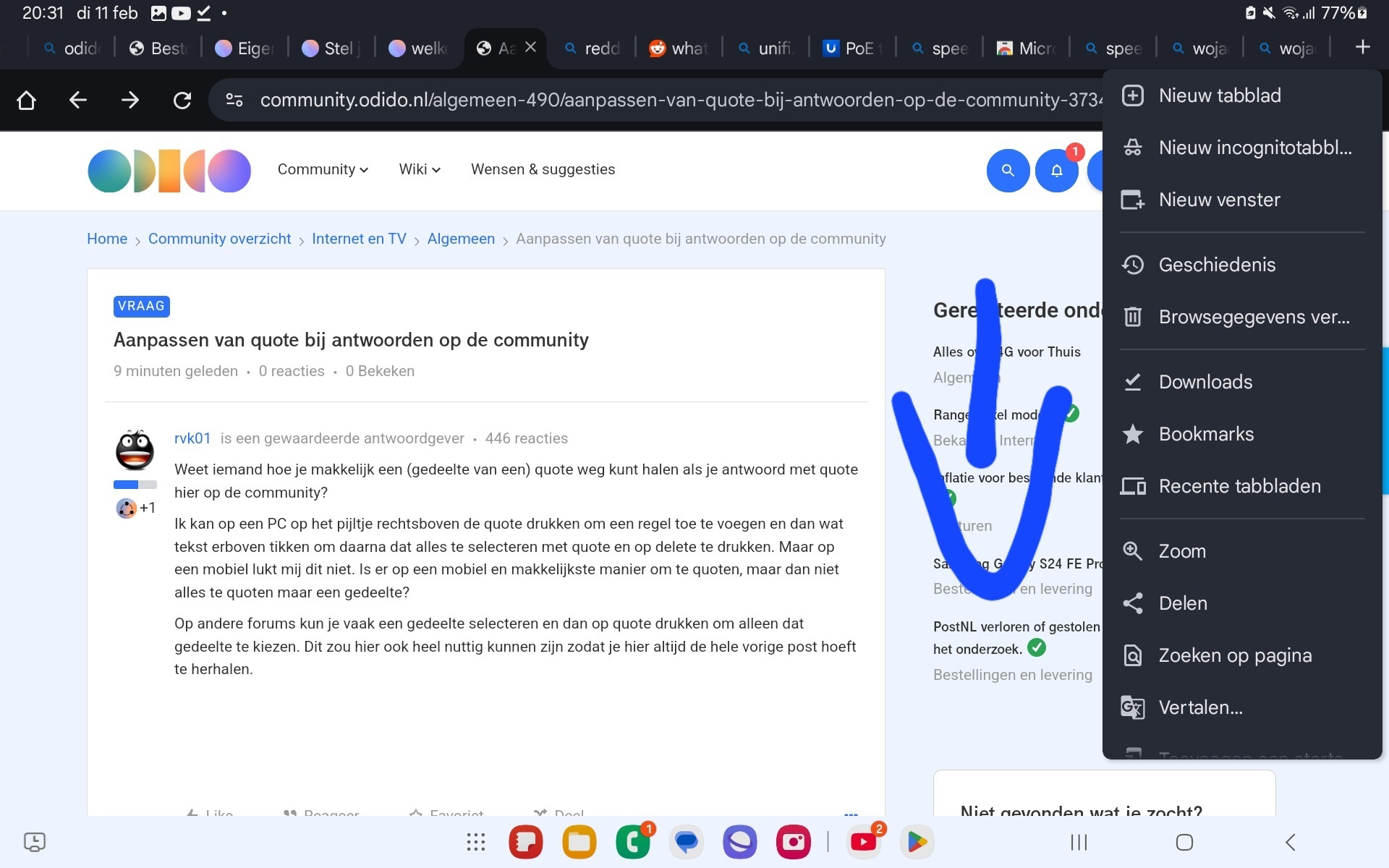
Task: Open the blue messages app in taskbar
Action: (687, 842)
